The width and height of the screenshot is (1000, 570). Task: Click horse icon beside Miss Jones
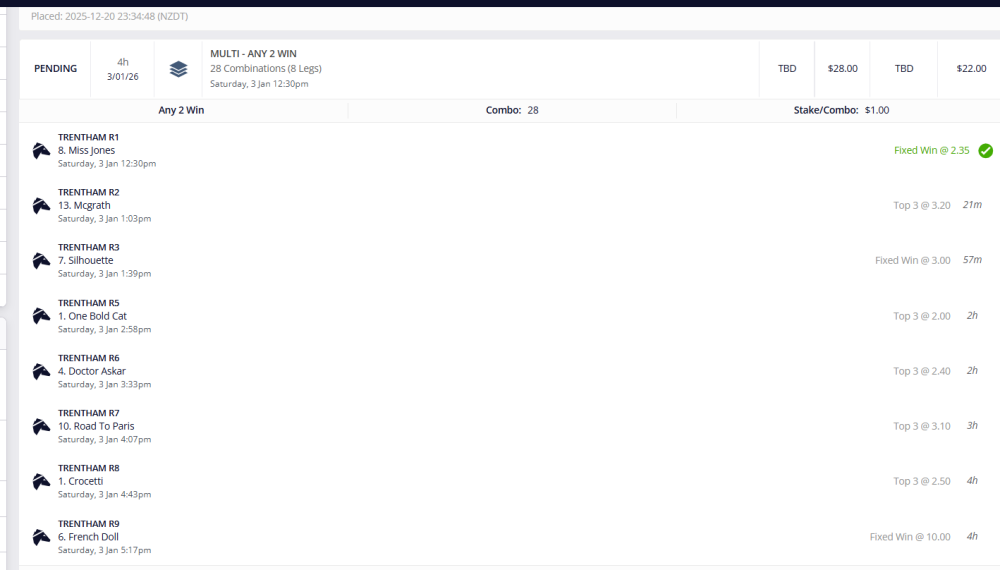click(41, 151)
